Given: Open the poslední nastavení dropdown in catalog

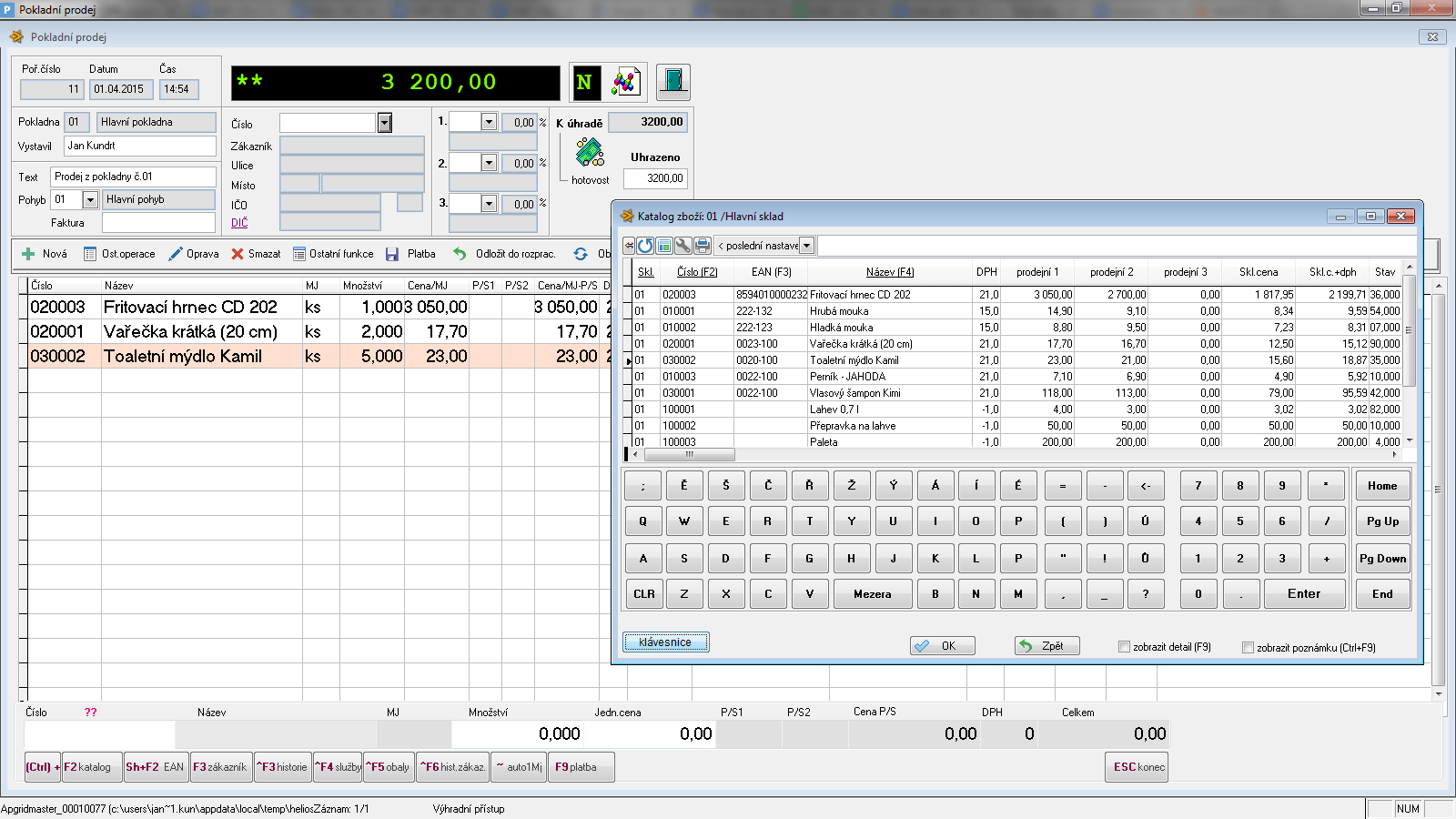Looking at the screenshot, I should 806,246.
